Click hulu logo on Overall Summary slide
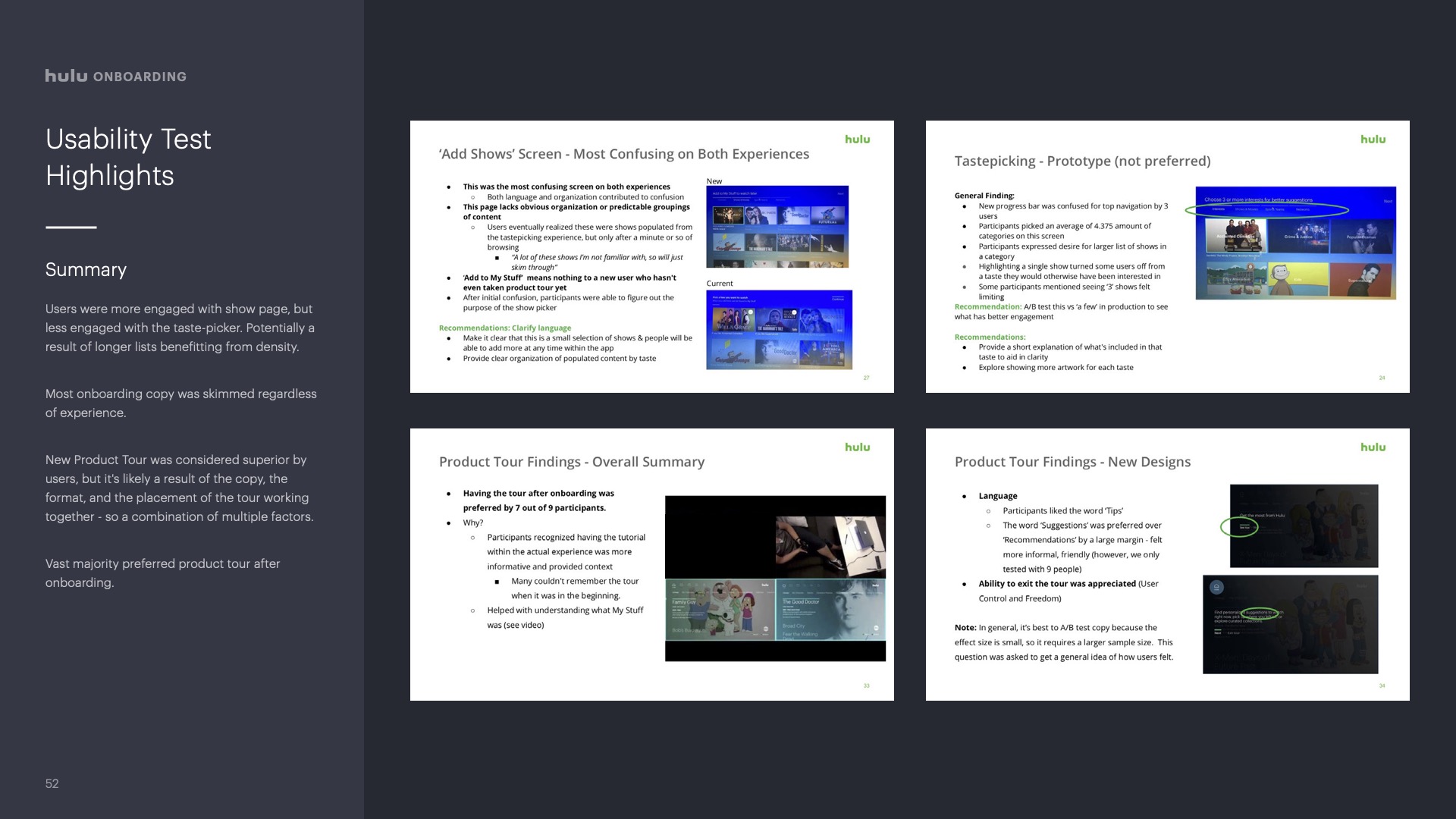The image size is (1456, 819). (x=857, y=447)
